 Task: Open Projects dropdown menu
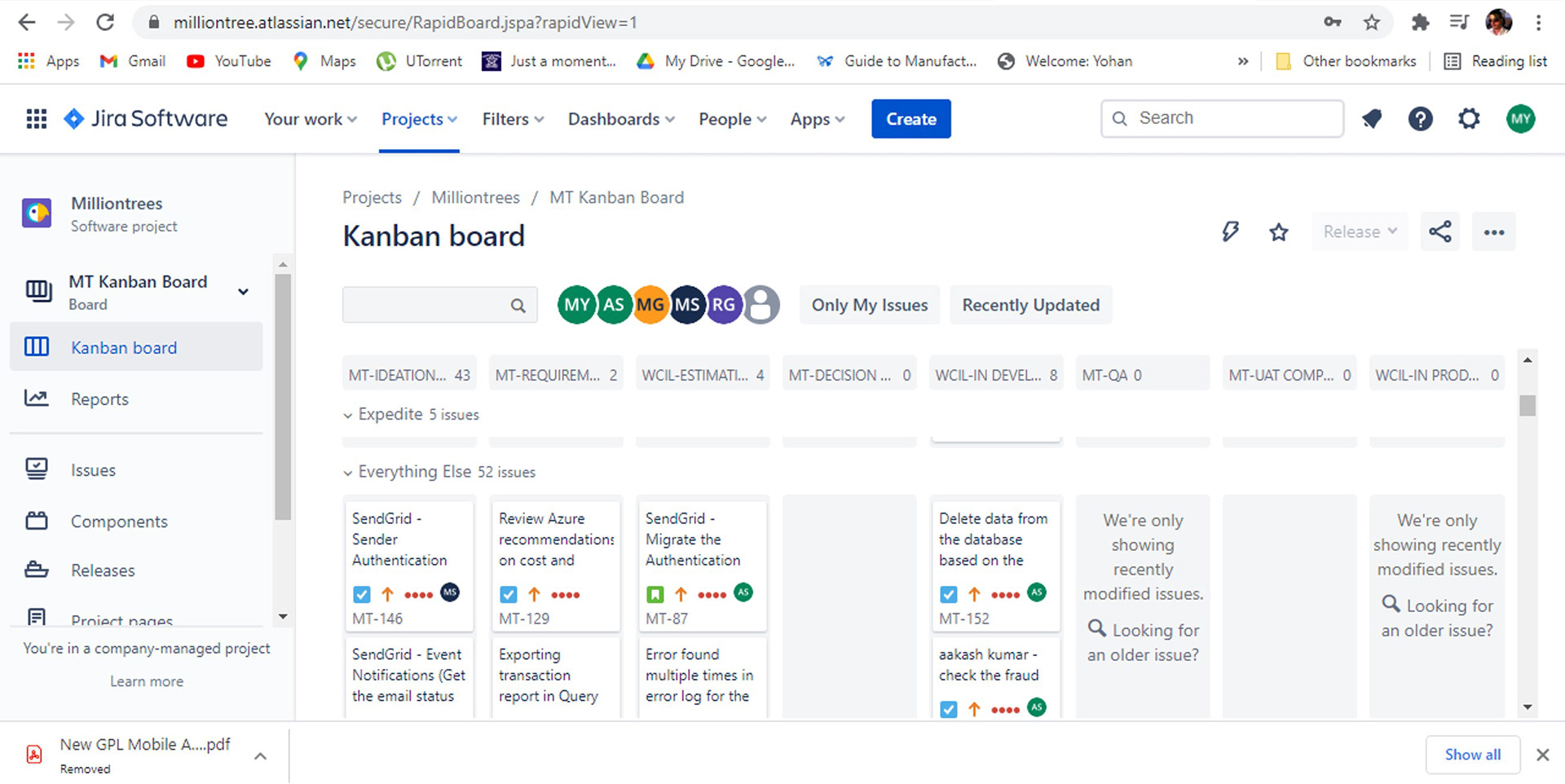419,119
